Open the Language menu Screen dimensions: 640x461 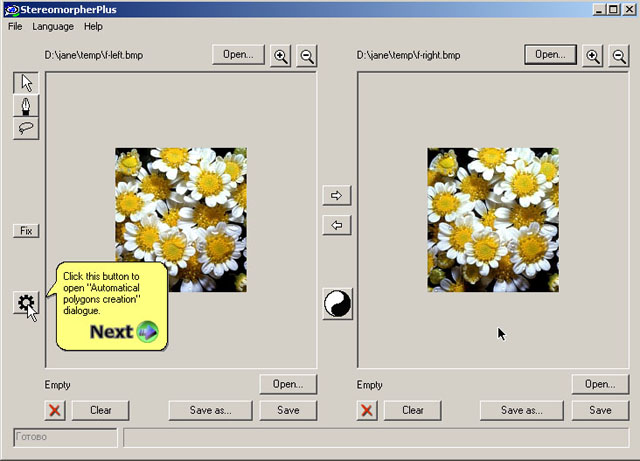pos(53,26)
